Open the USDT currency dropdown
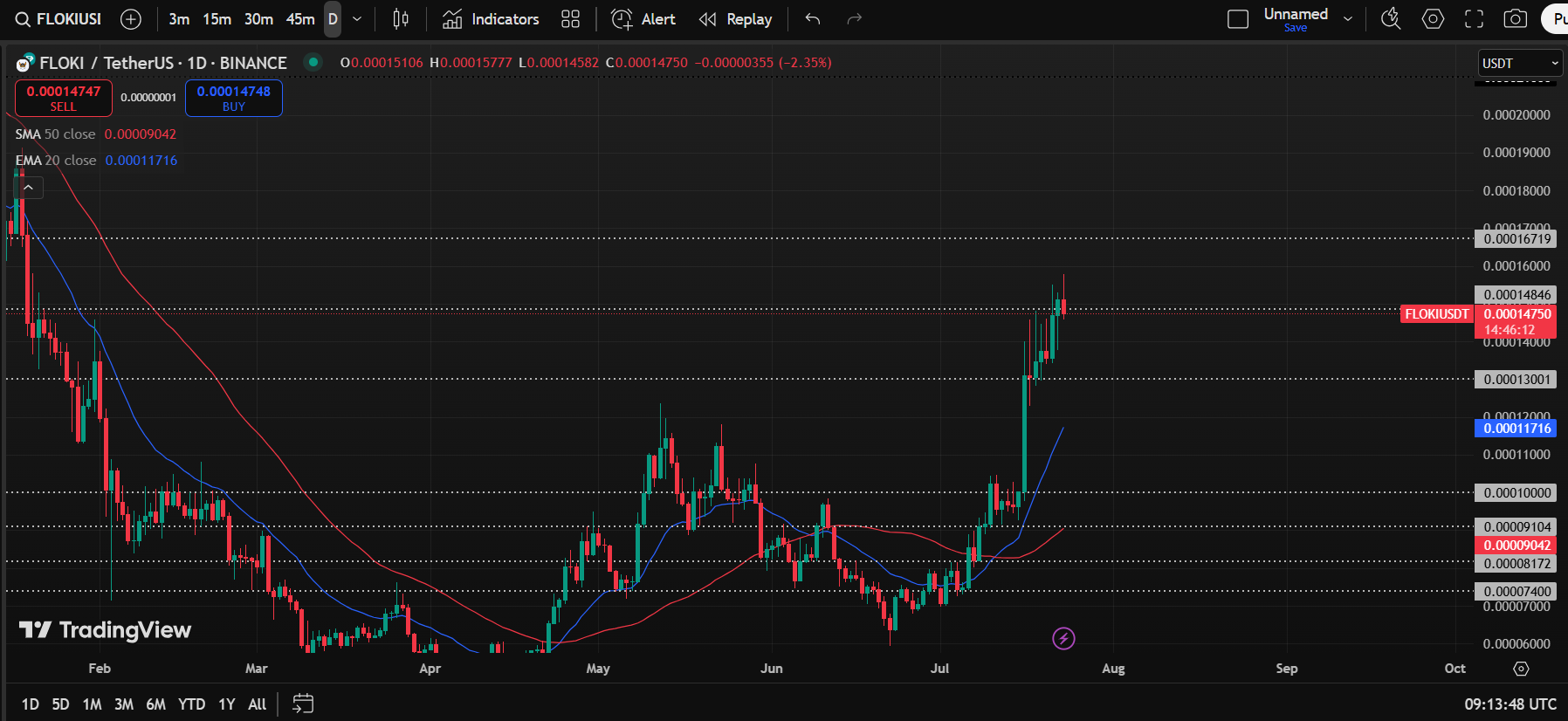Viewport: 1568px width, 721px height. (1520, 63)
